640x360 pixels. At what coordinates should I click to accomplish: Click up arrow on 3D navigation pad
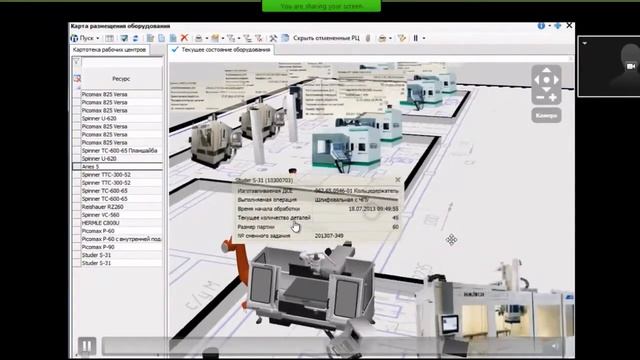(x=546, y=71)
